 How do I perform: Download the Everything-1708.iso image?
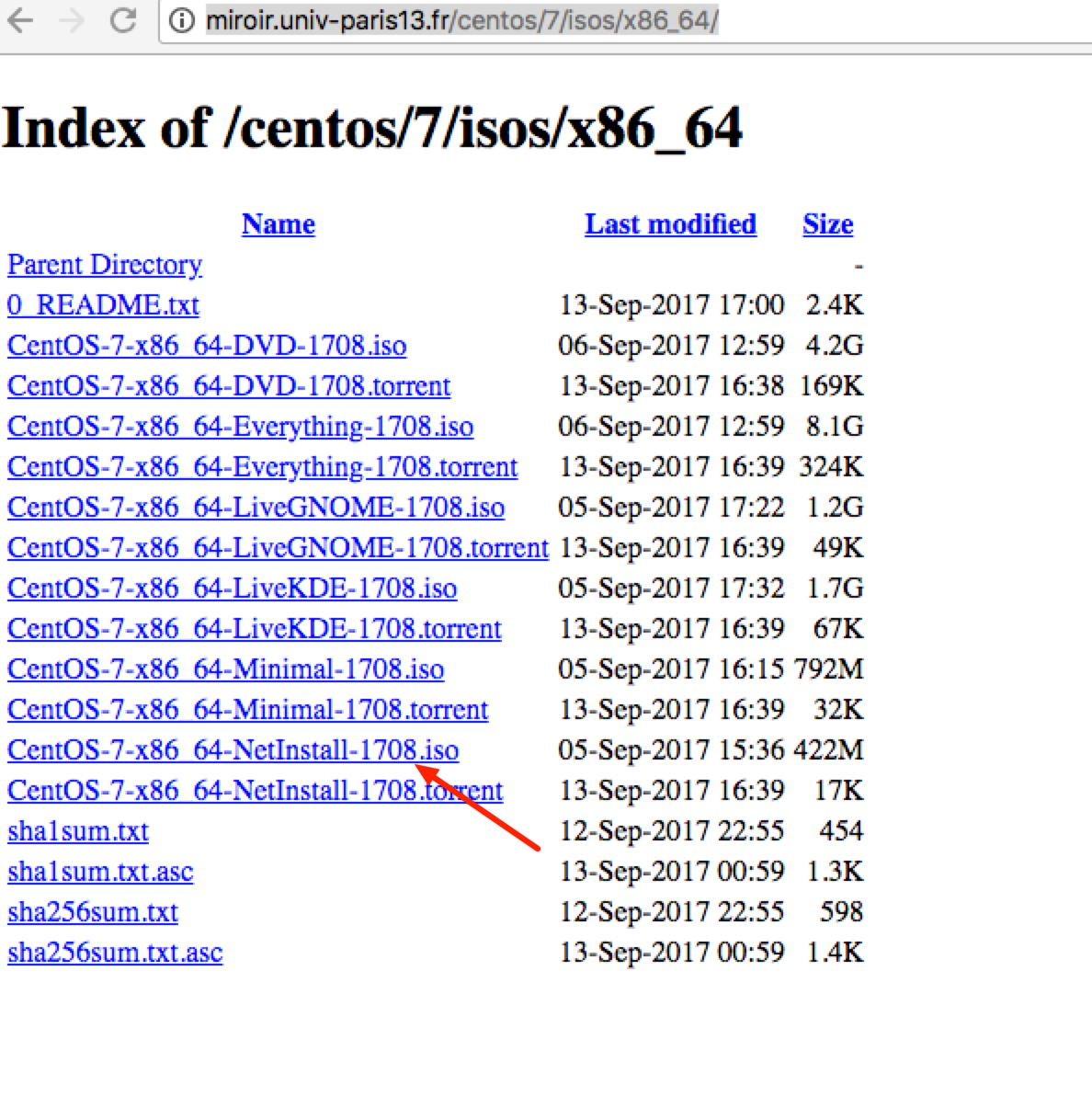pyautogui.click(x=240, y=427)
